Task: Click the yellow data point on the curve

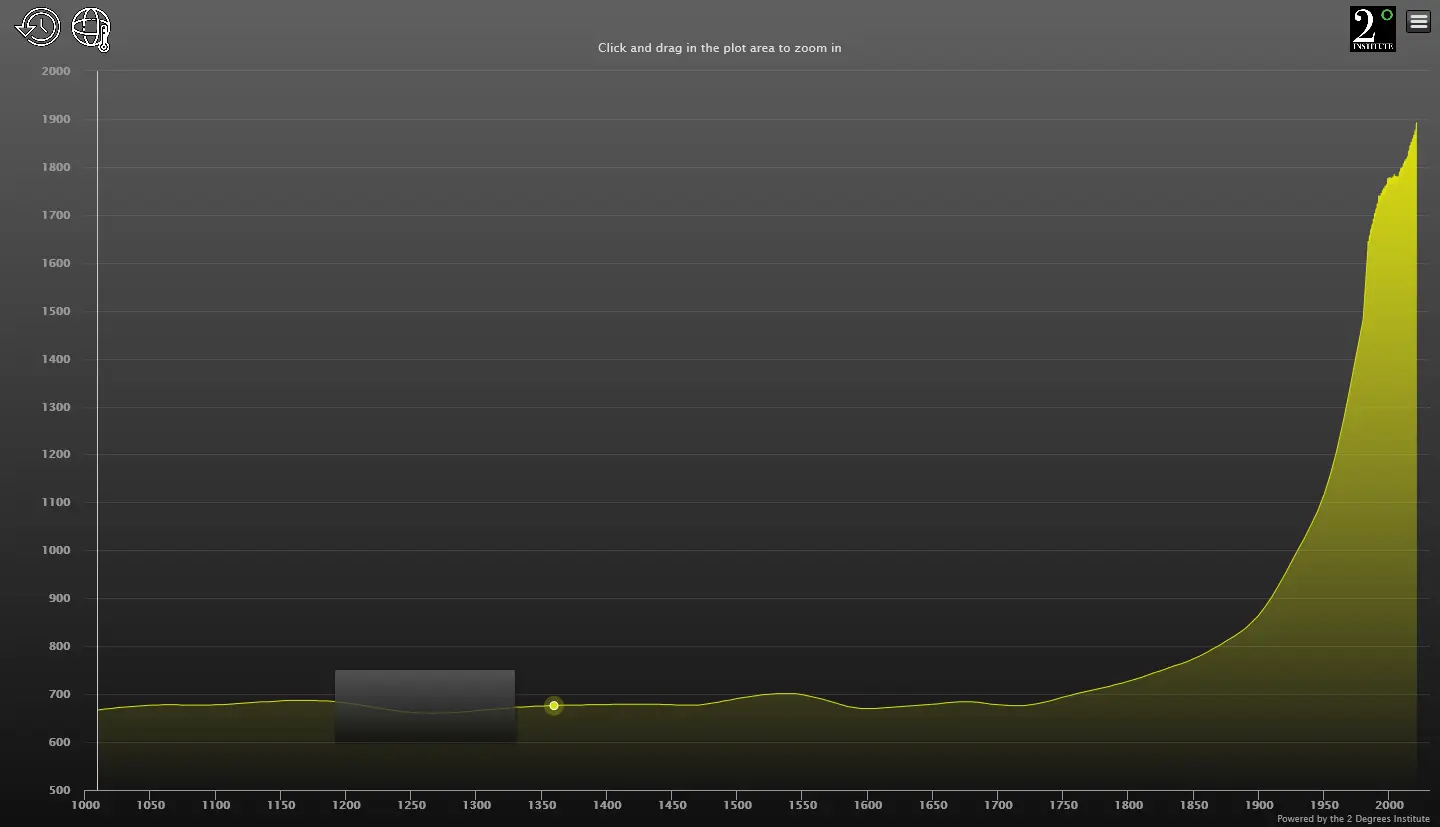Action: point(553,705)
